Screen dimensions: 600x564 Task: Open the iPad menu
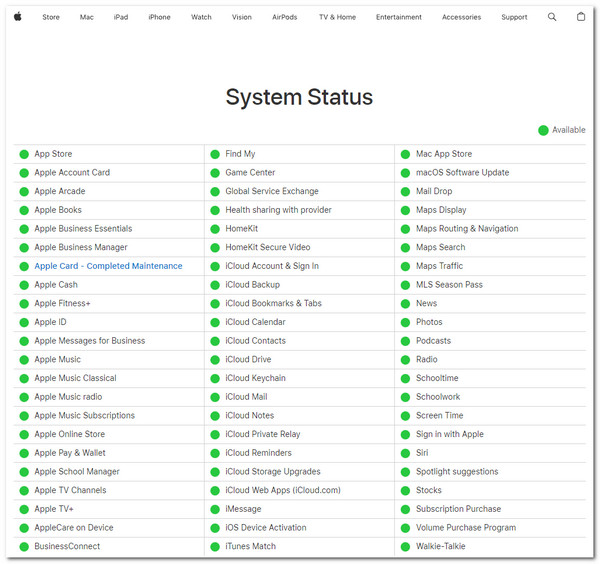coord(121,17)
